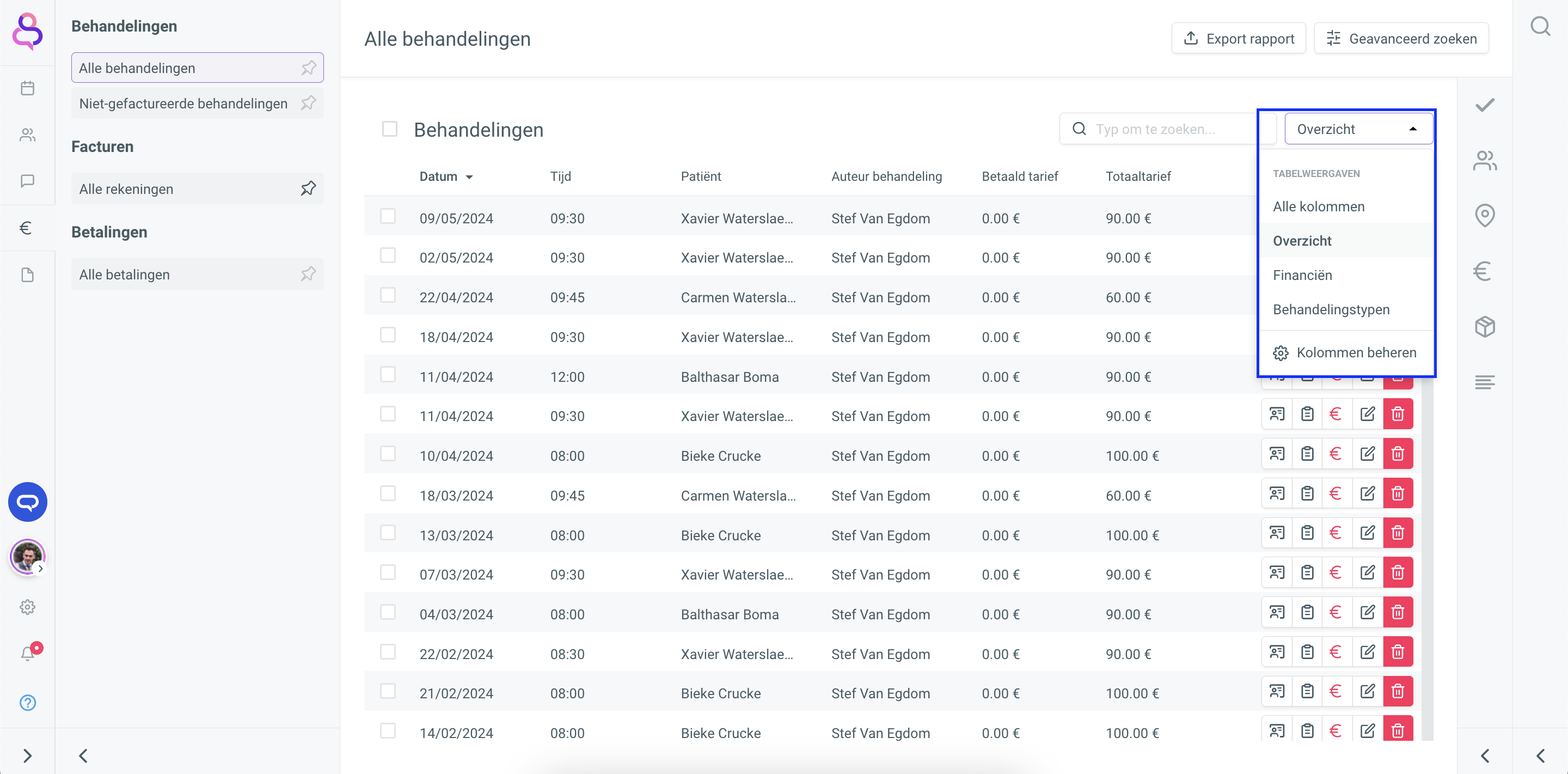Select Financiën table view
This screenshot has width=1568, height=774.
pyautogui.click(x=1346, y=275)
